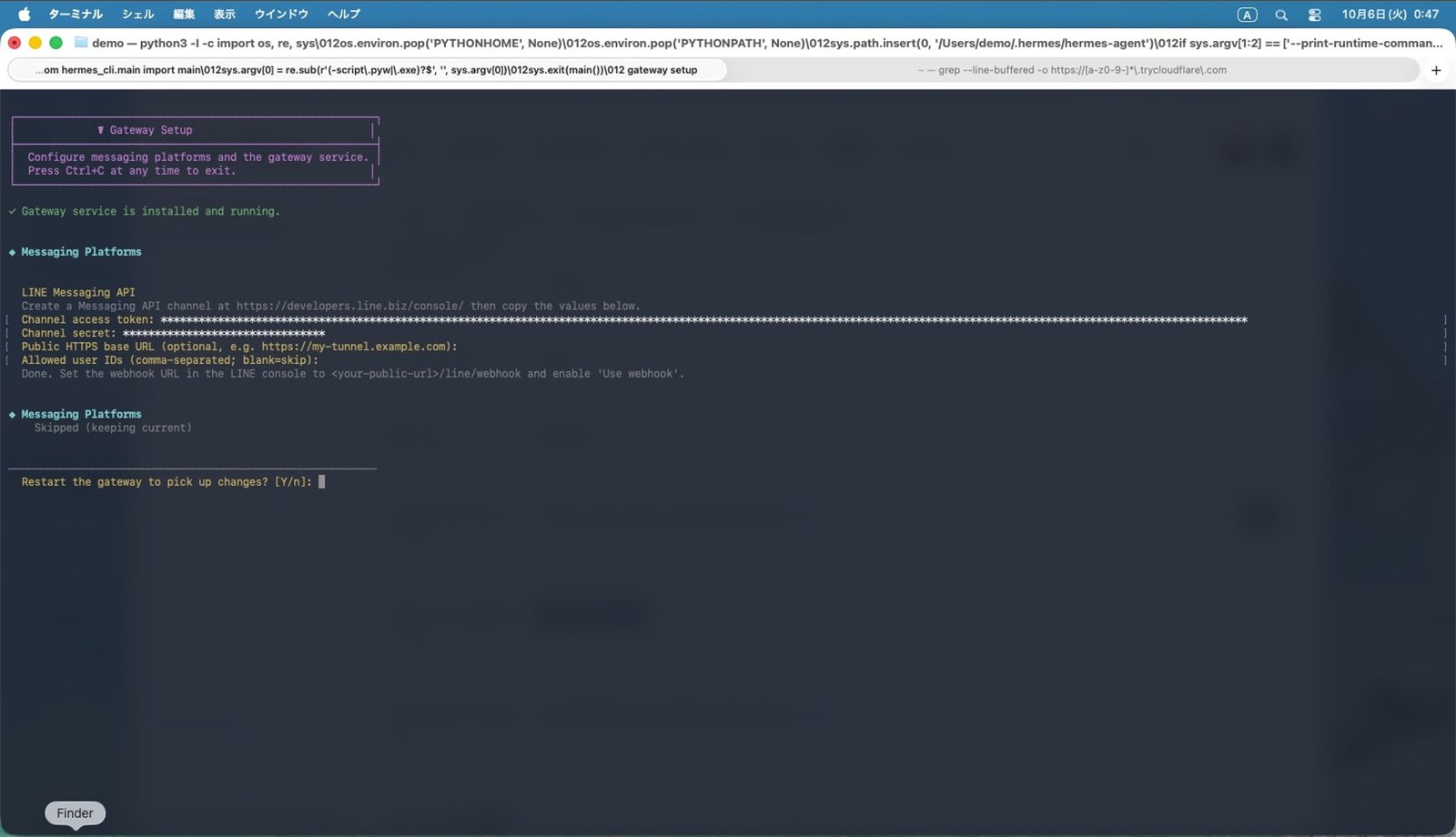Screen dimensions: 1456x837
Task: Click the 'Public HTTPS base URL' prompt line
Action: [x=239, y=347]
